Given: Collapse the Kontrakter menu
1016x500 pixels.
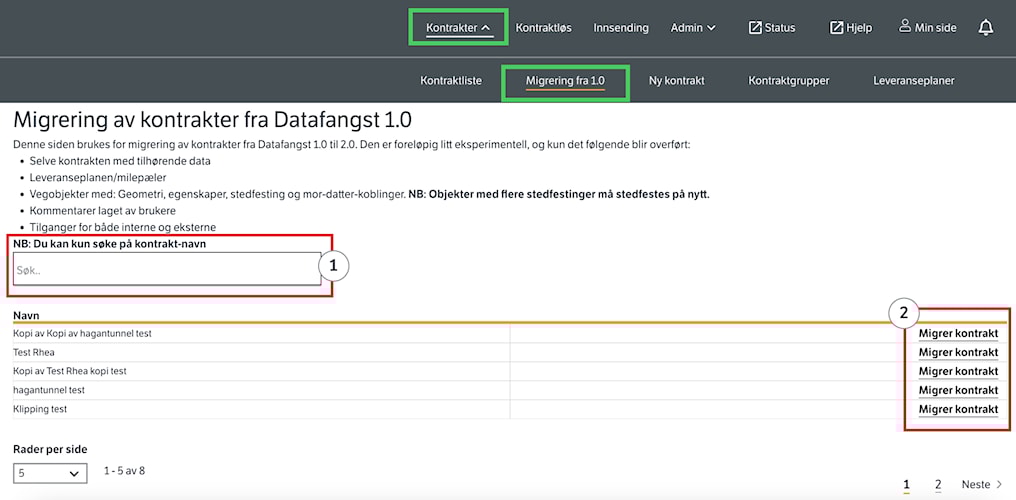Looking at the screenshot, I should click(x=458, y=28).
